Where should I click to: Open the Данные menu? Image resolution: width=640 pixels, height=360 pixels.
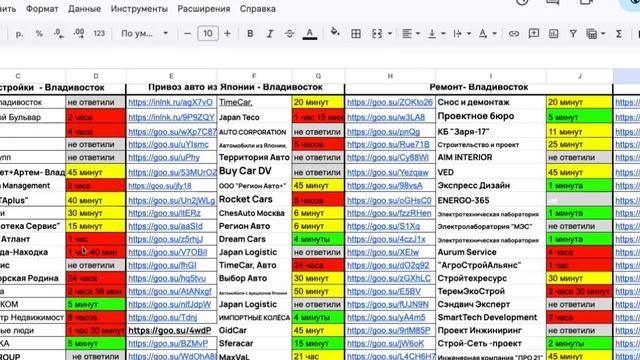click(x=84, y=9)
